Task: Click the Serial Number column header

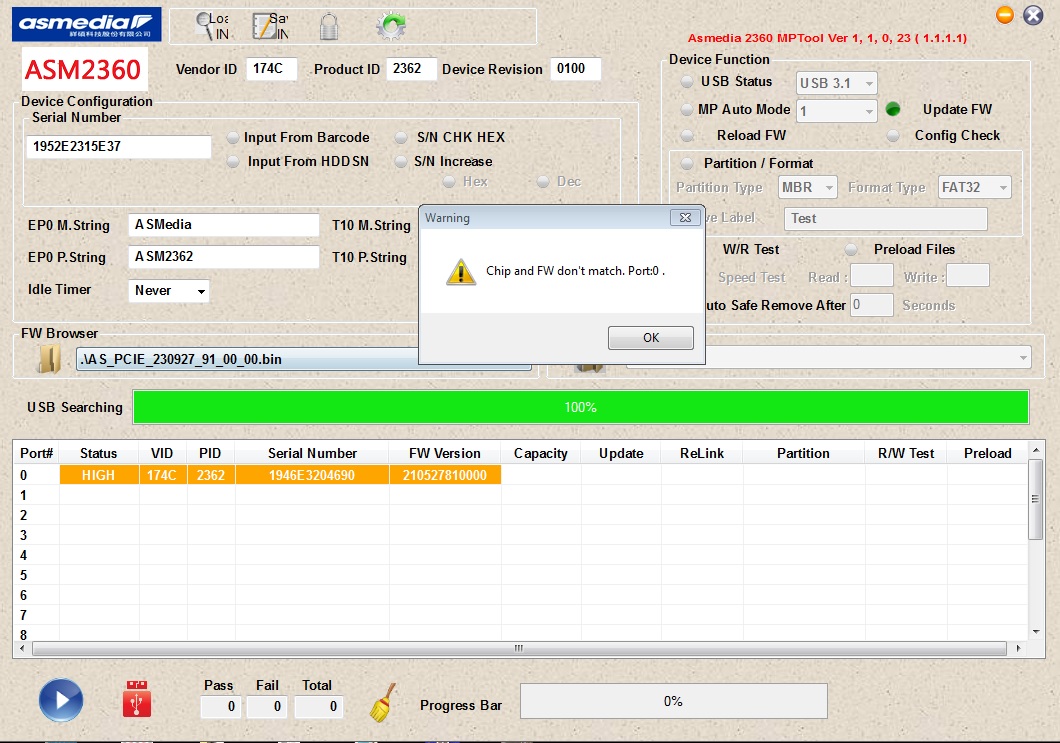Action: coord(312,453)
